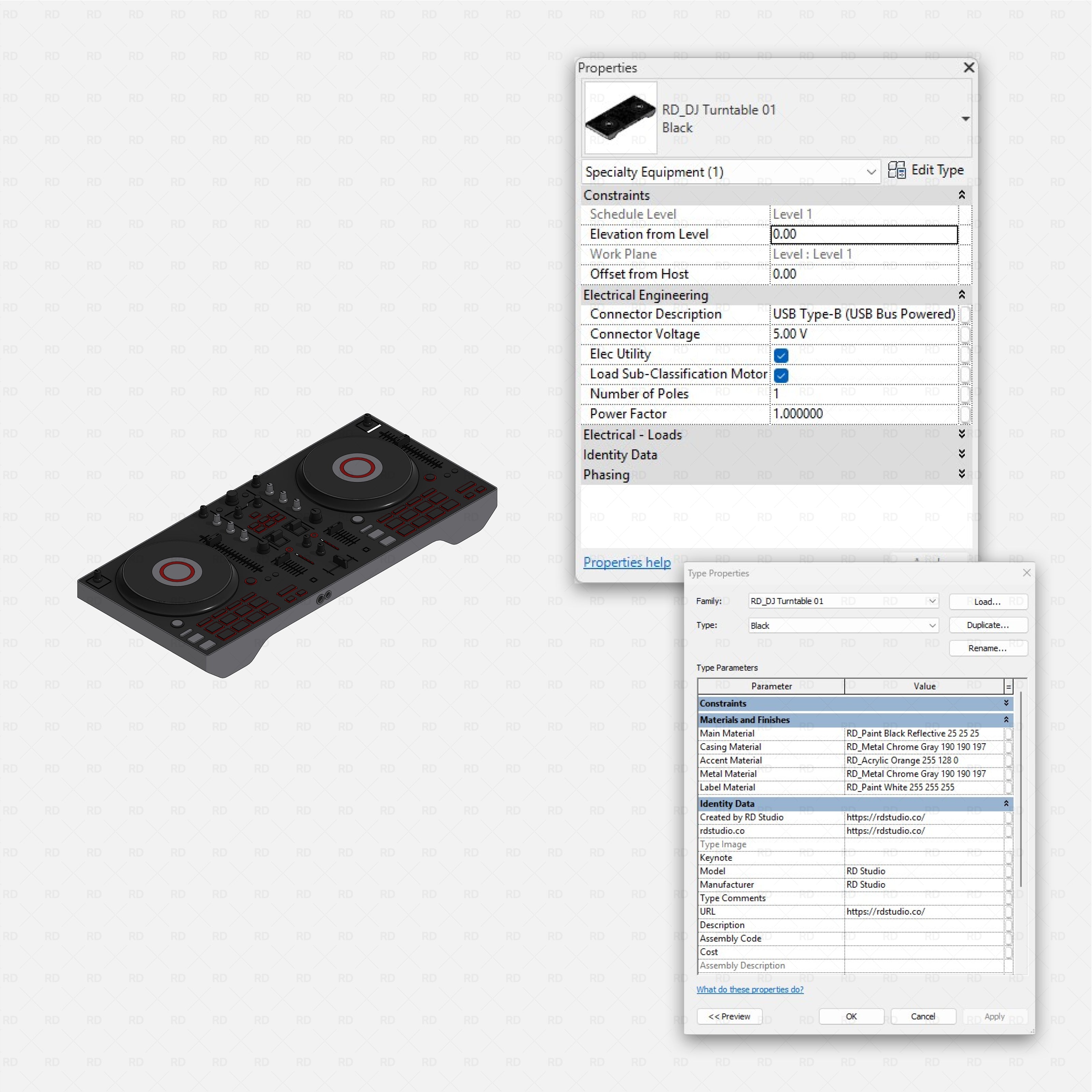Screen dimensions: 1092x1092
Task: Click the Parameter column header
Action: [x=771, y=686]
